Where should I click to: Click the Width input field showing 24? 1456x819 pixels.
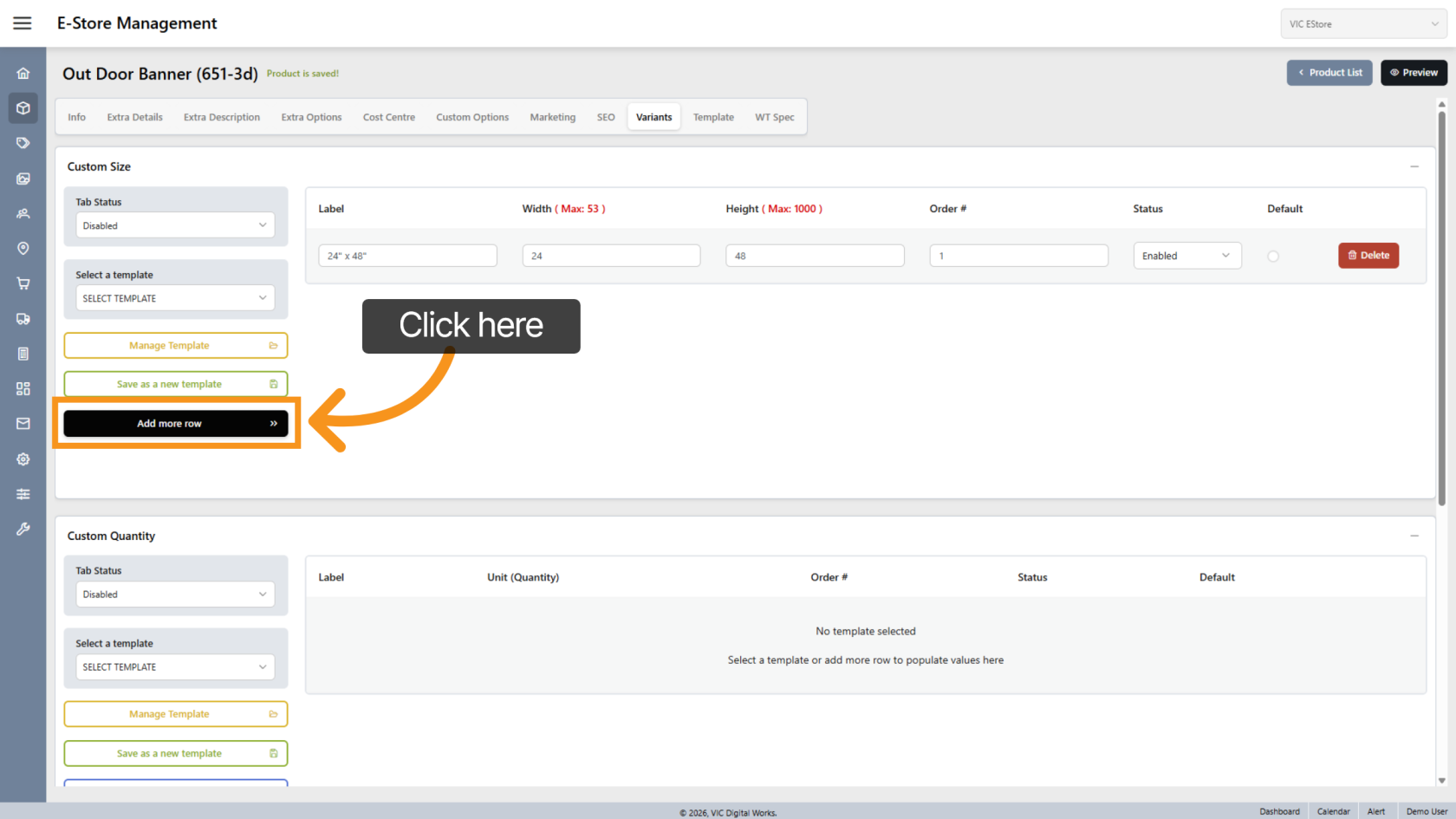click(x=611, y=256)
